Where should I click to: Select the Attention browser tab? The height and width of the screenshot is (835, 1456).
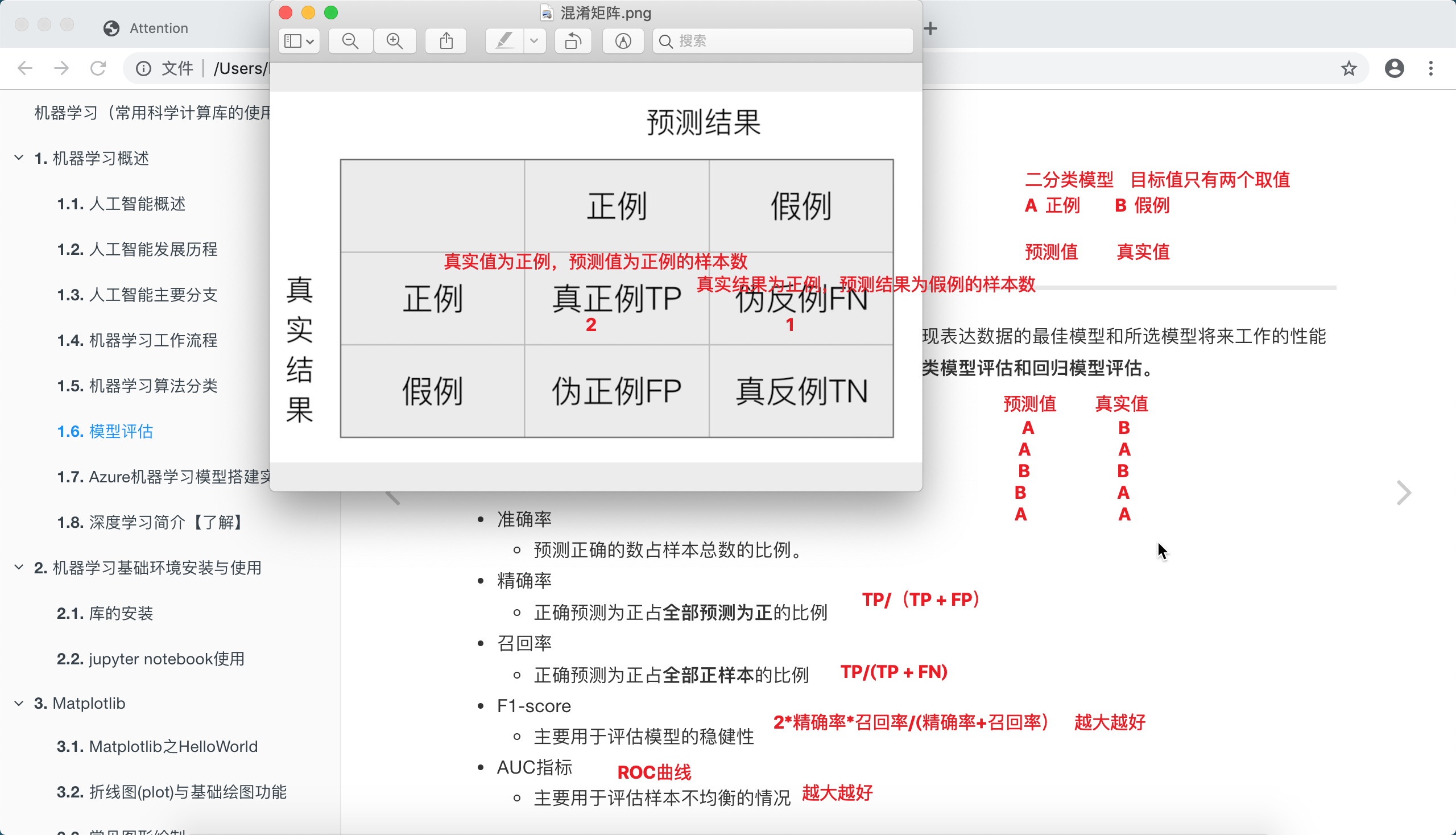point(158,28)
